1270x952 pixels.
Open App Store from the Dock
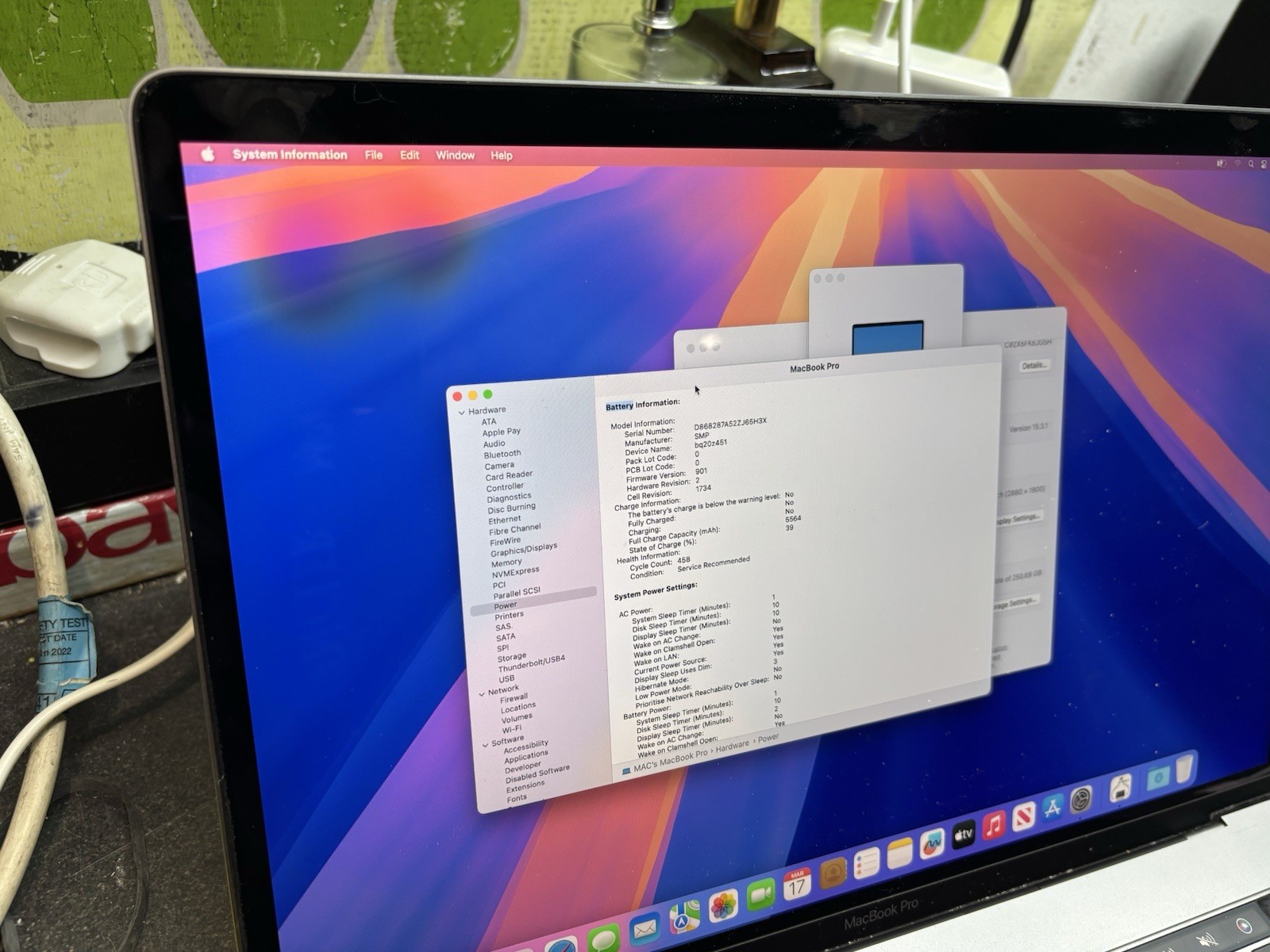pos(1053,808)
